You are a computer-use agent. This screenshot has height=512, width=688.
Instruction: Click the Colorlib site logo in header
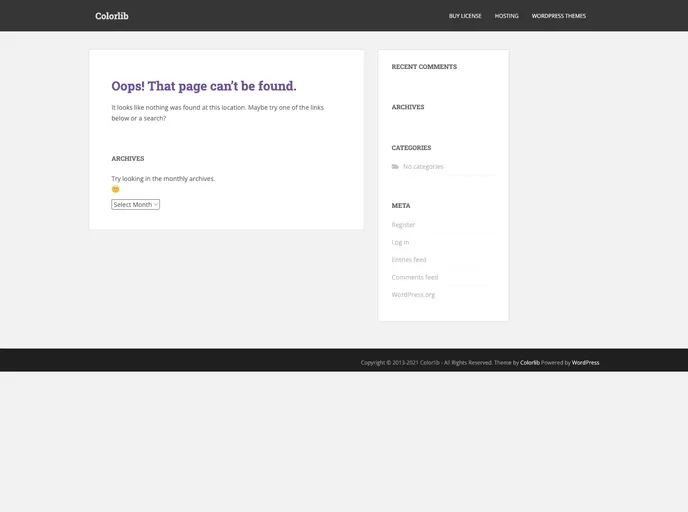[x=111, y=16]
